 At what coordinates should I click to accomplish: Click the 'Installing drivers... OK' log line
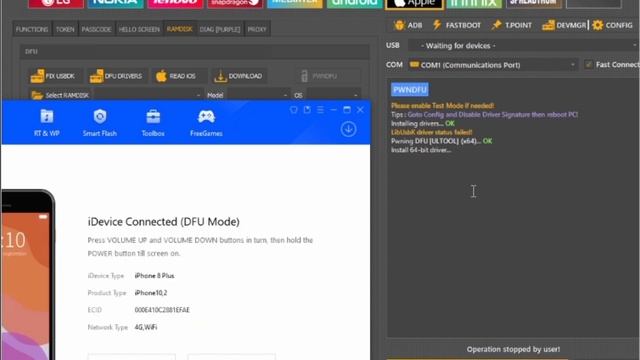(422, 123)
